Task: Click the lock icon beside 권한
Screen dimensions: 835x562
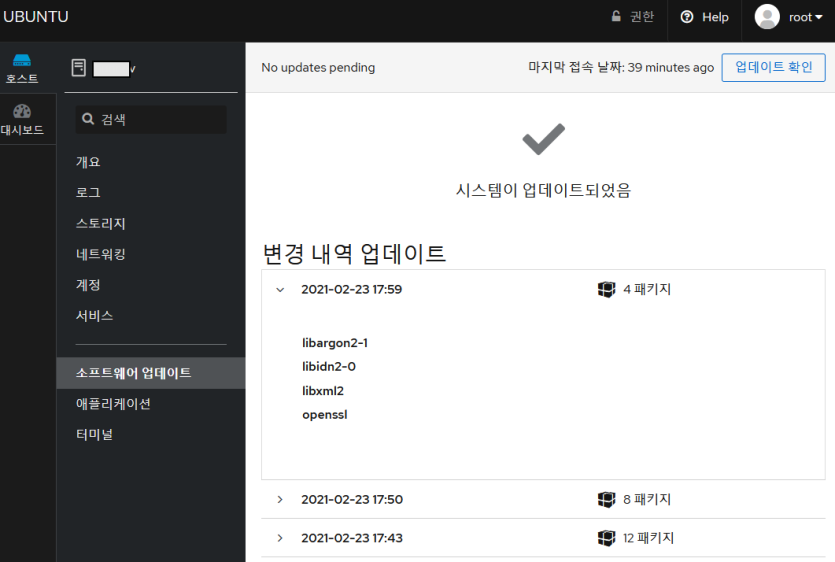Action: click(x=616, y=17)
